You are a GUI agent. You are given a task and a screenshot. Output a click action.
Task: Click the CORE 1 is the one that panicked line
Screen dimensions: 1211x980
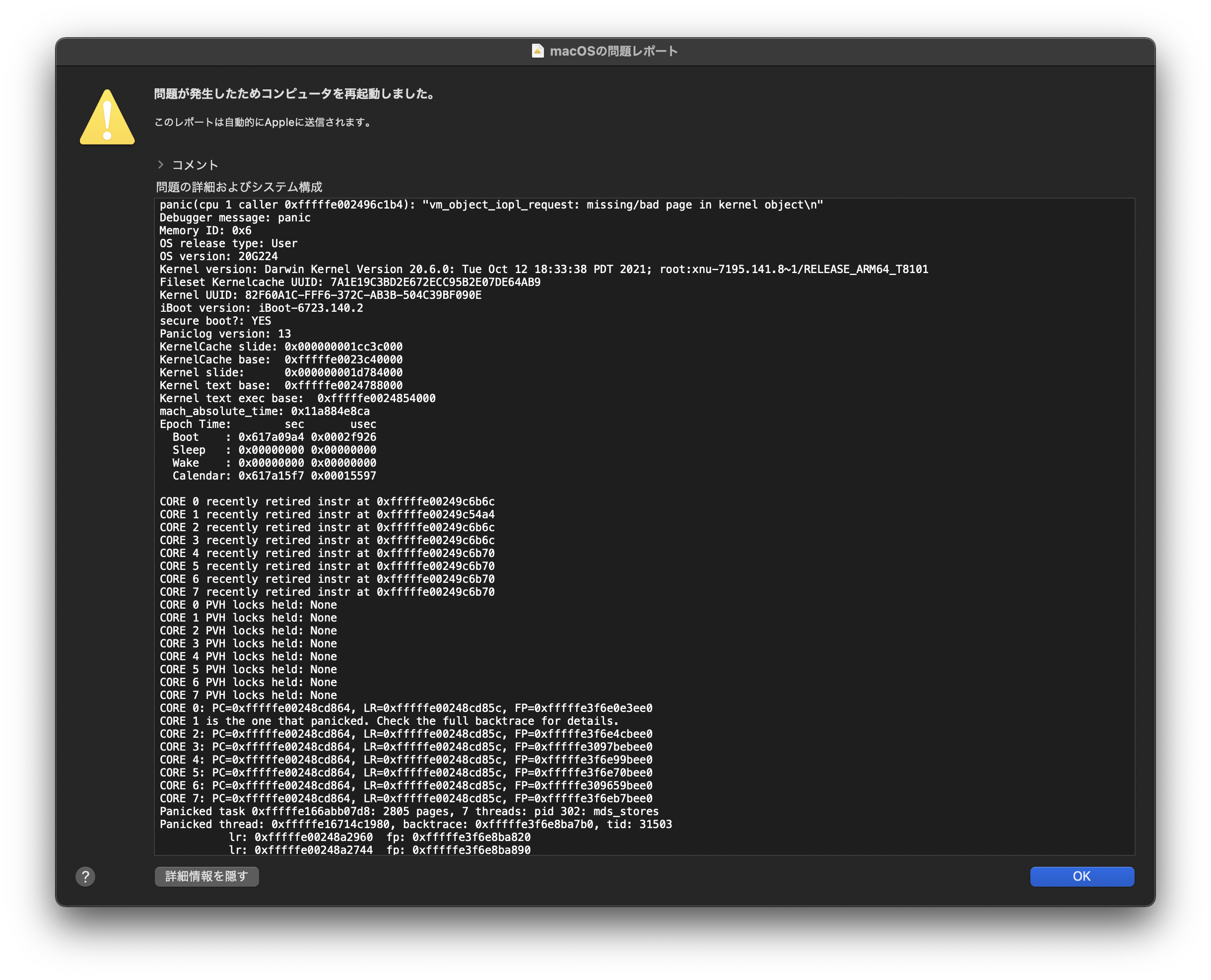(389, 721)
